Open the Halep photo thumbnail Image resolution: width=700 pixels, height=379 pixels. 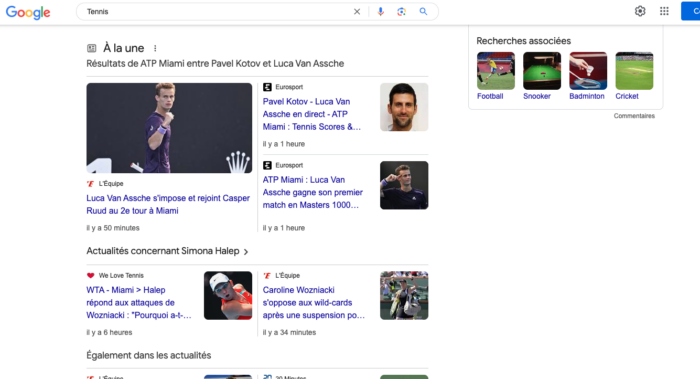coord(228,296)
